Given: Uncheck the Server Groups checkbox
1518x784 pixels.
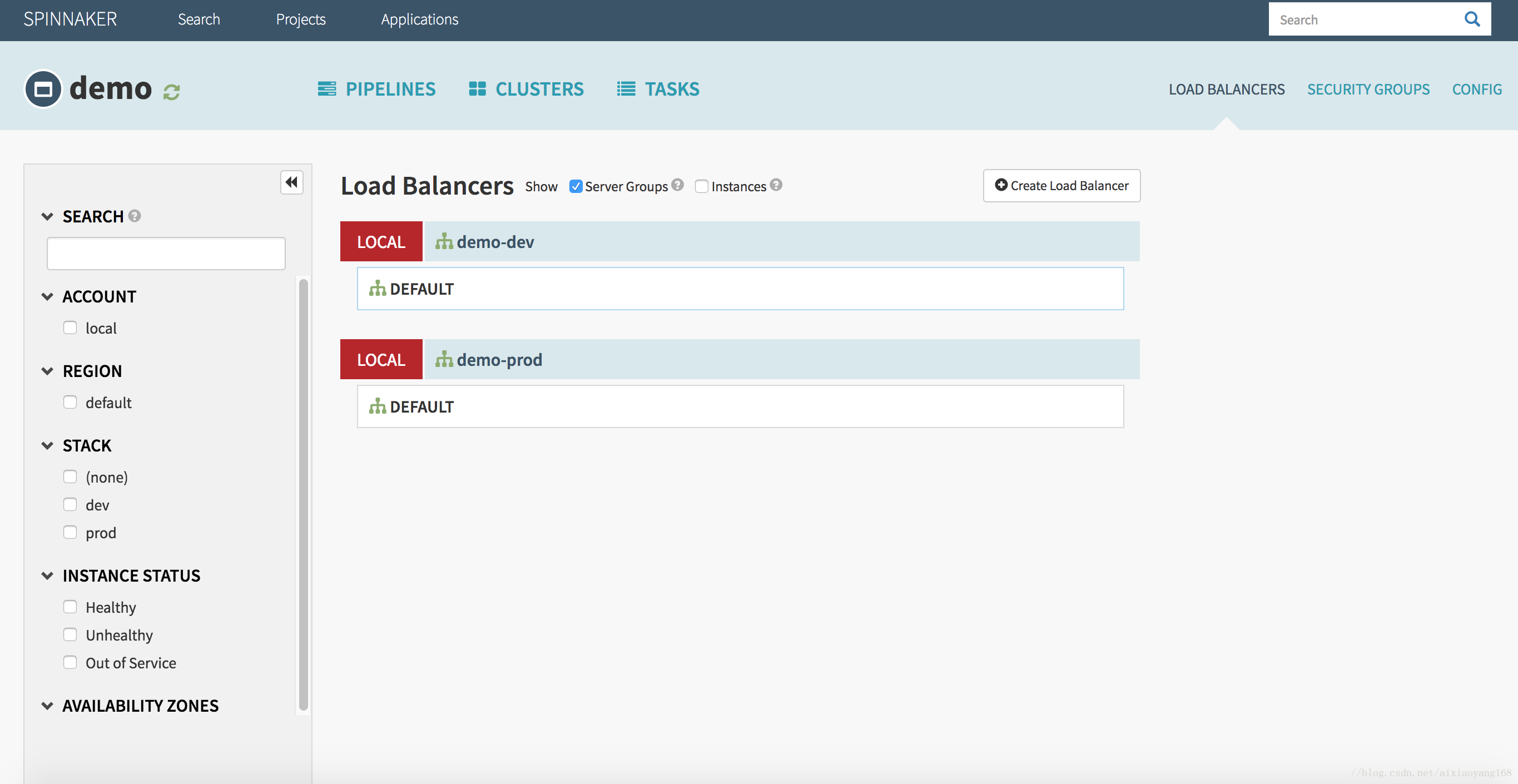Looking at the screenshot, I should [x=576, y=186].
